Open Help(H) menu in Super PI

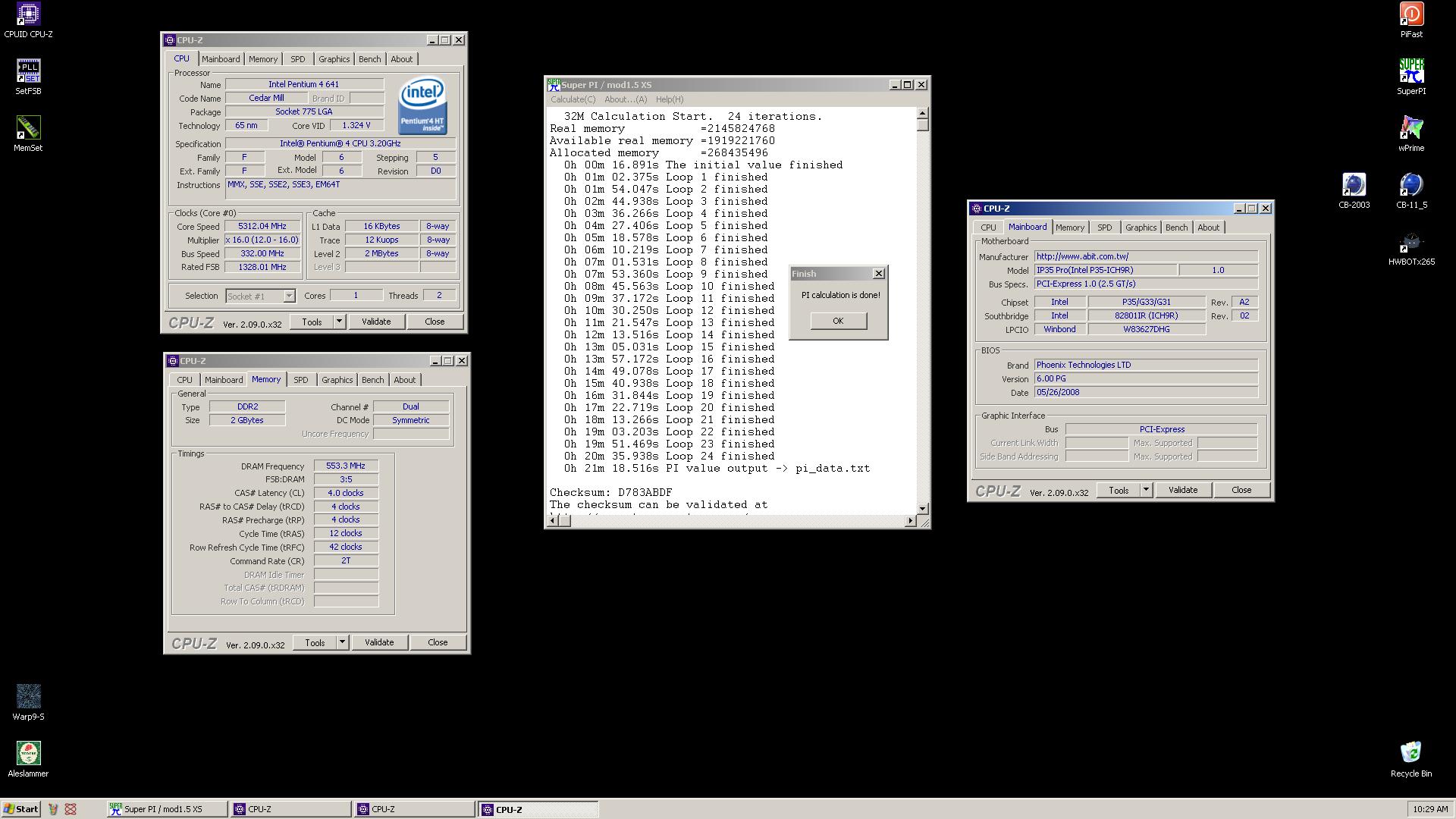click(670, 99)
